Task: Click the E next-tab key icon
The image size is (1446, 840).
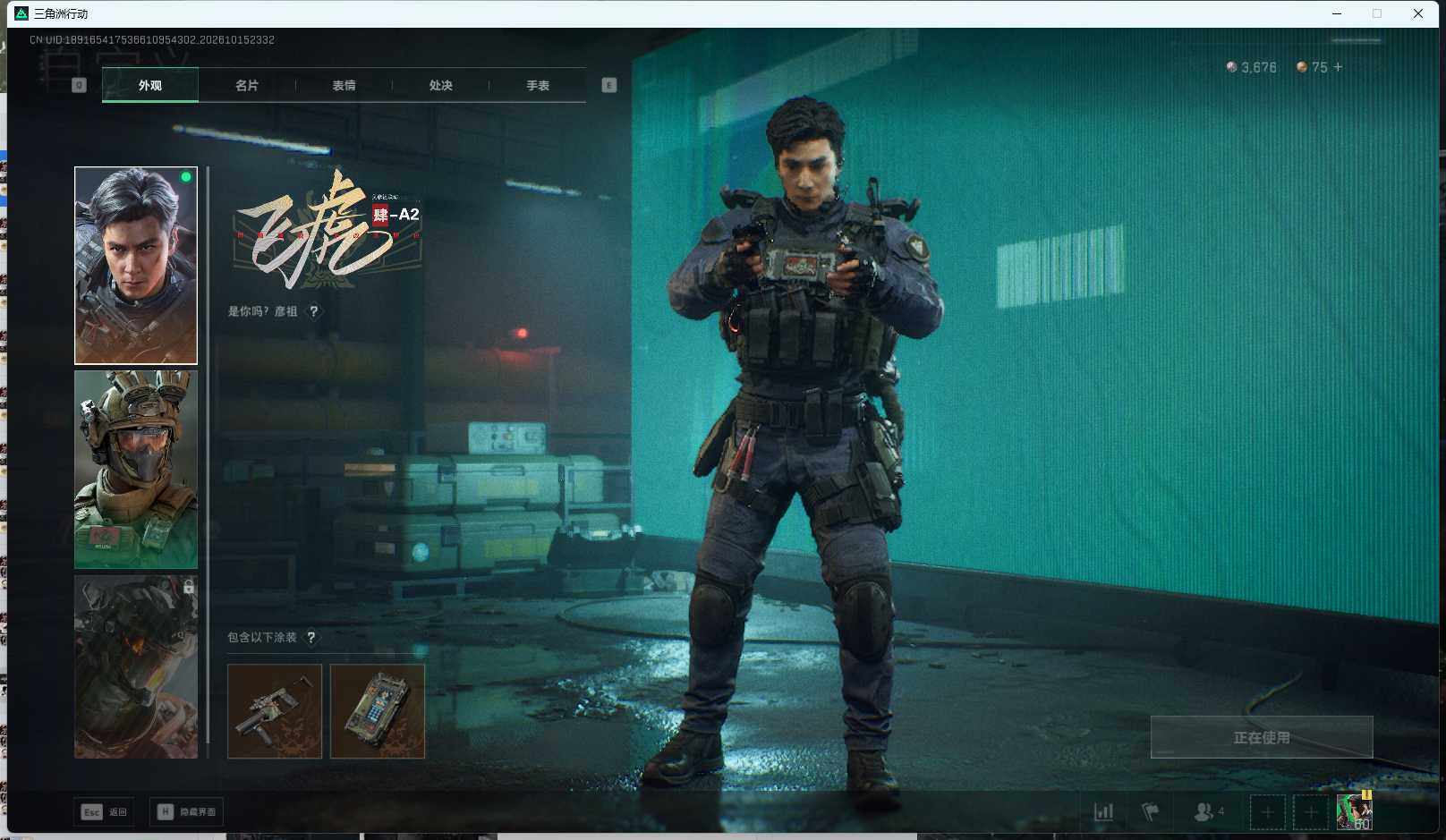Action: coord(609,85)
